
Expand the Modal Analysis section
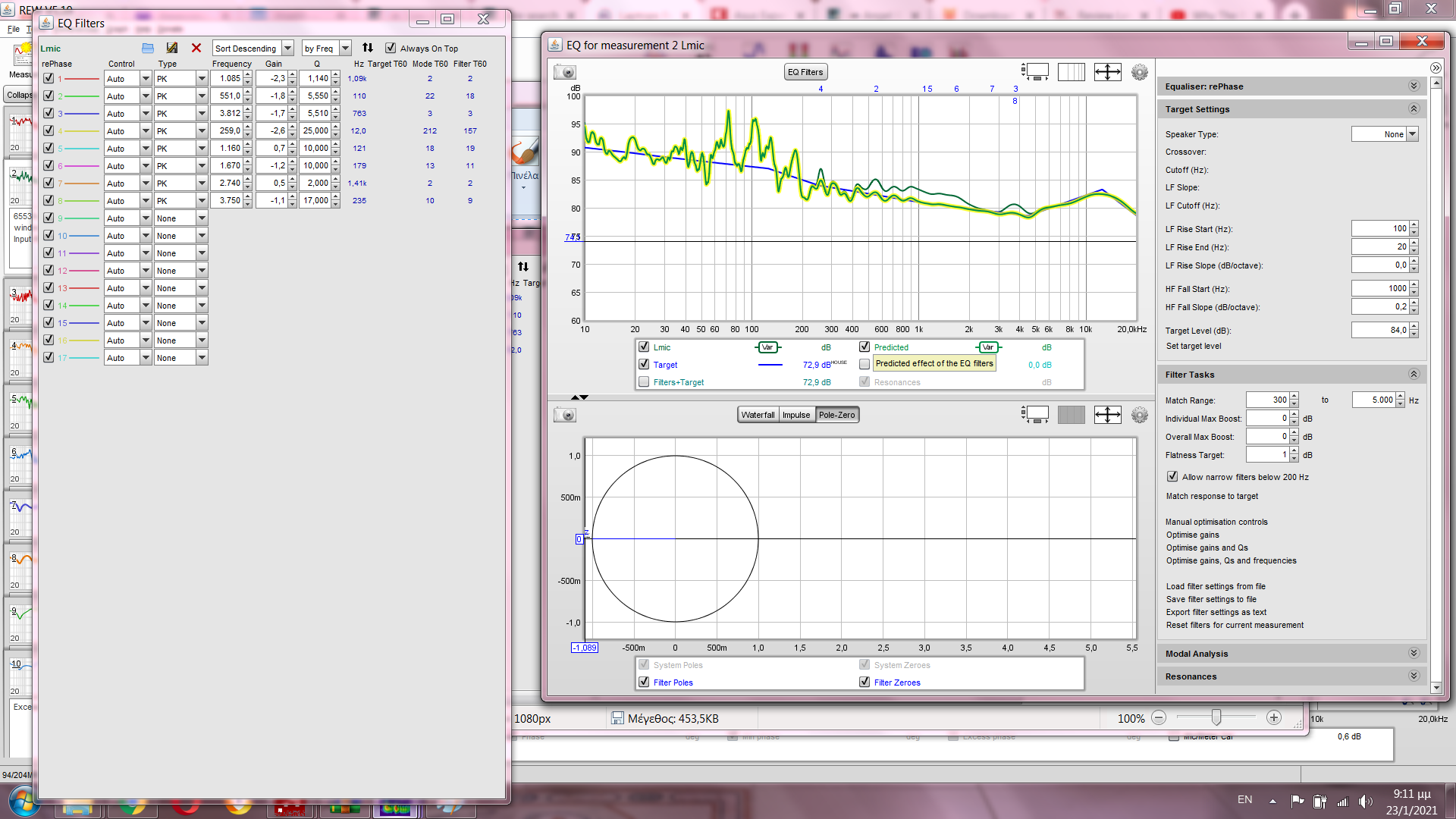1414,654
